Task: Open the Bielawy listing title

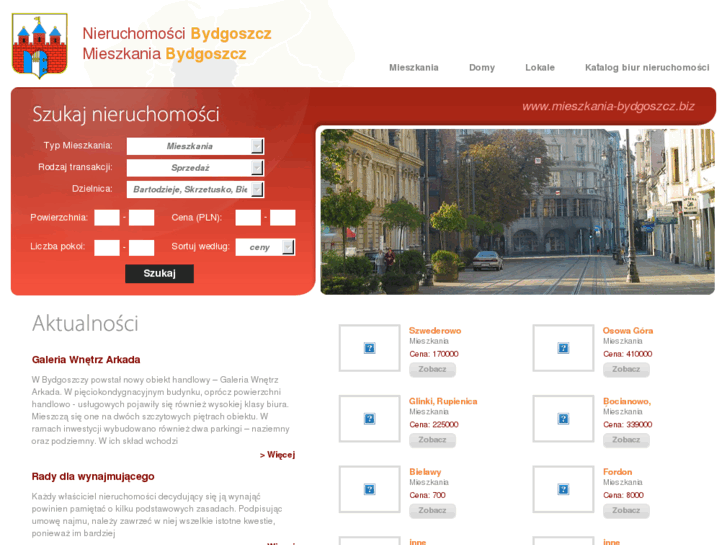Action: click(425, 472)
